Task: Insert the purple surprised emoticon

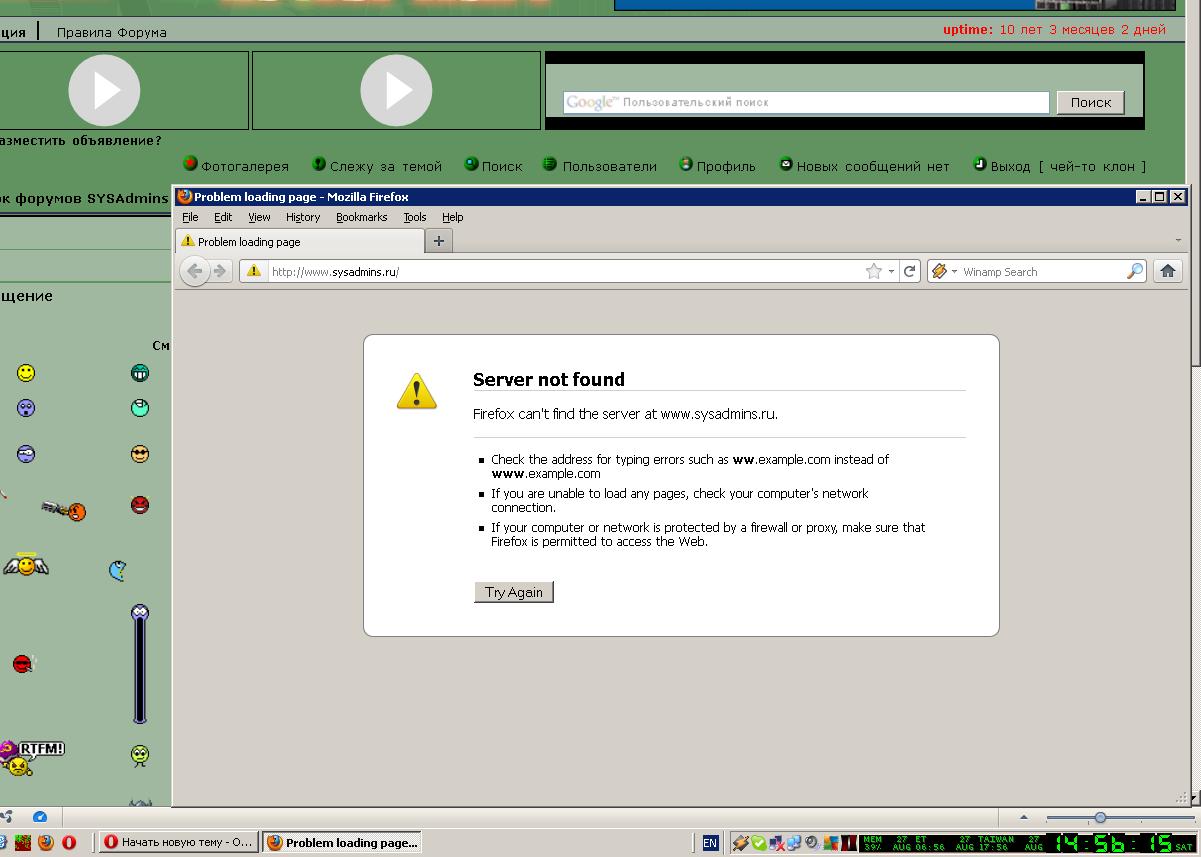Action: [x=26, y=408]
